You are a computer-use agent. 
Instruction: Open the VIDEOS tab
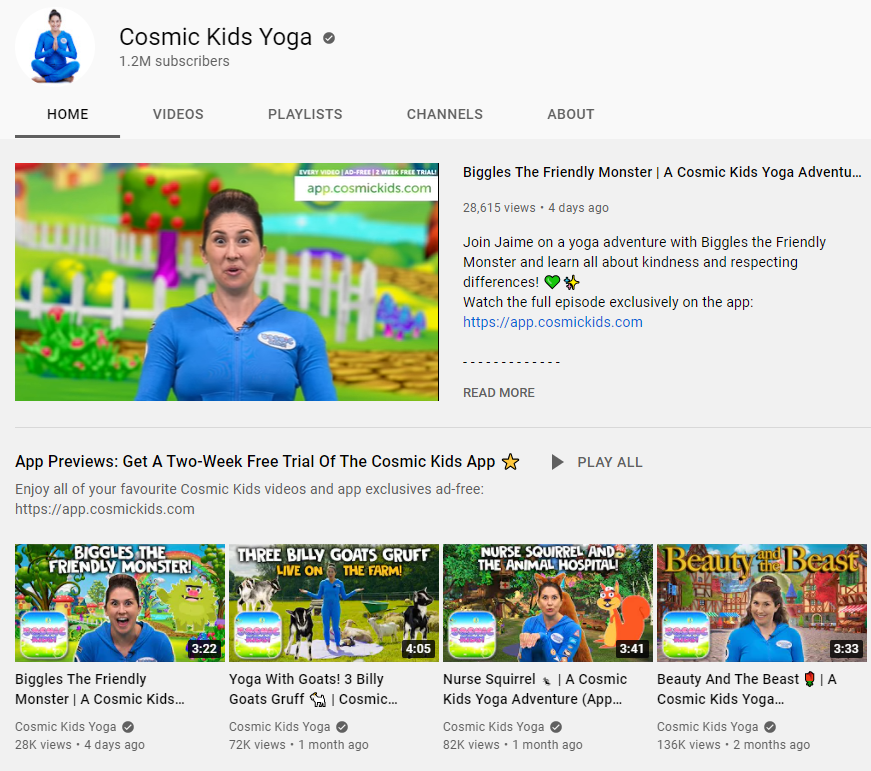click(x=178, y=114)
